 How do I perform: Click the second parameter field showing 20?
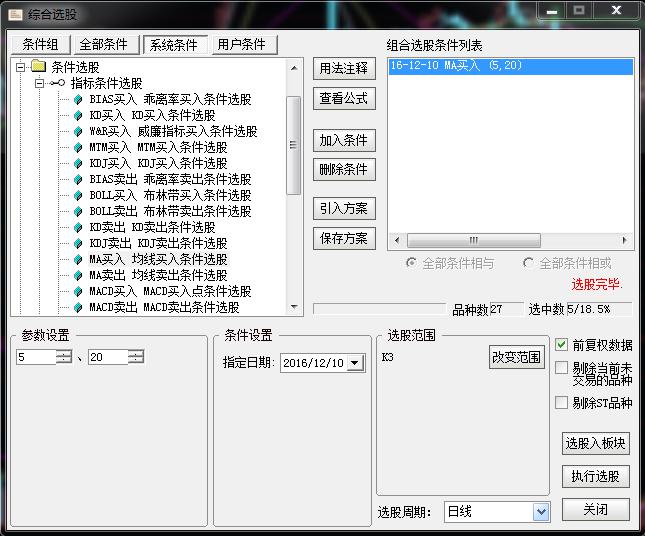coord(108,357)
